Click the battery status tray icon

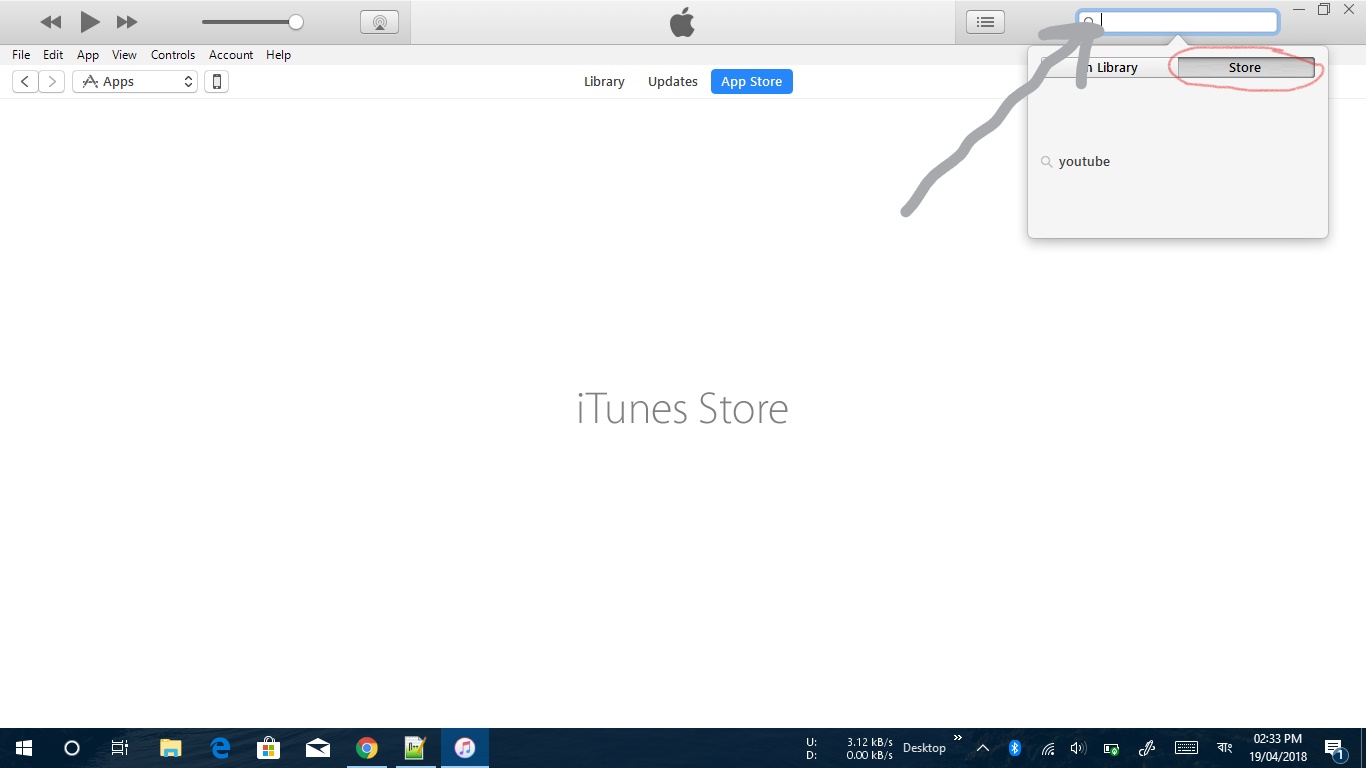point(1111,748)
